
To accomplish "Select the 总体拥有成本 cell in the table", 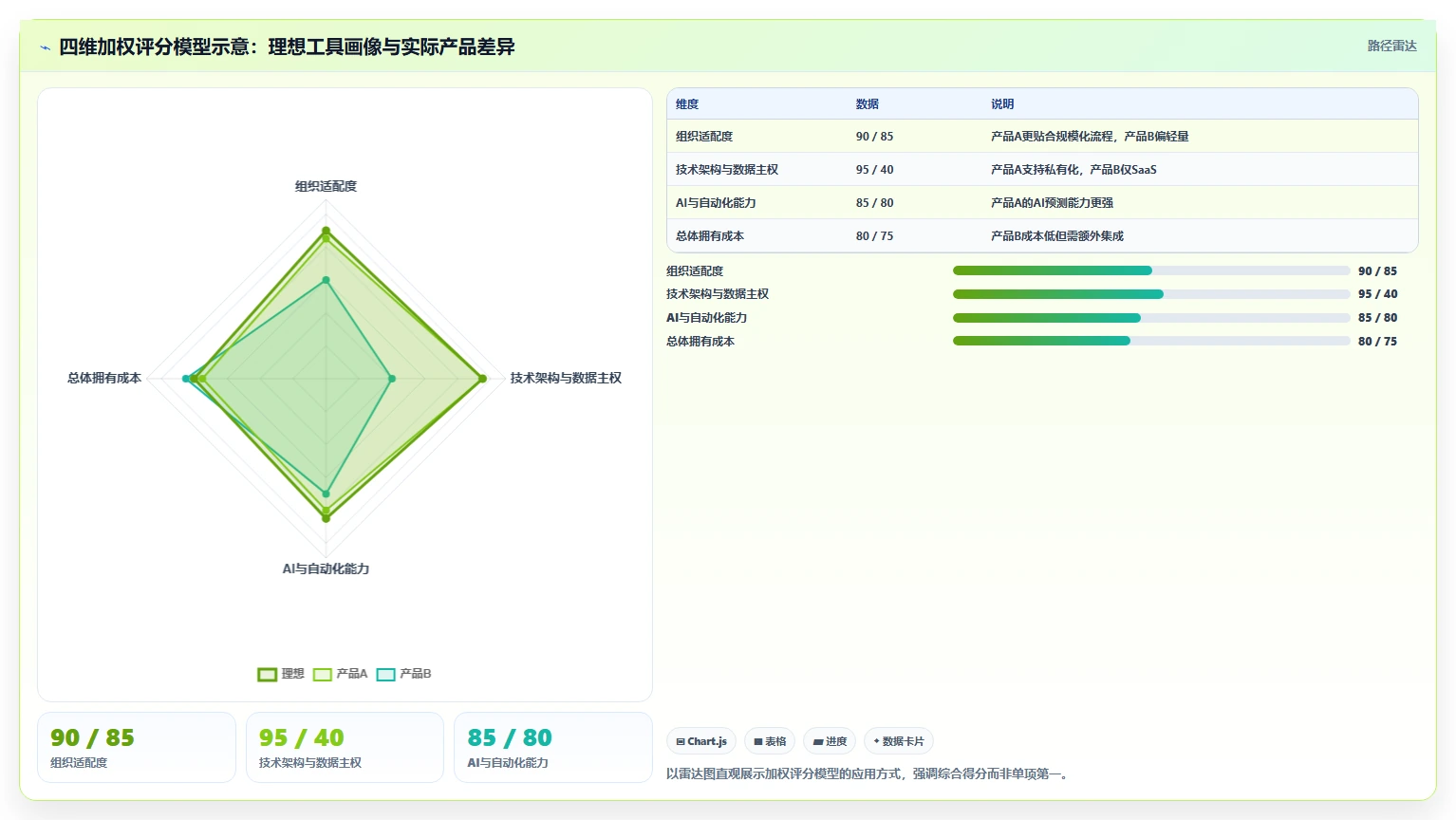I will pos(710,236).
